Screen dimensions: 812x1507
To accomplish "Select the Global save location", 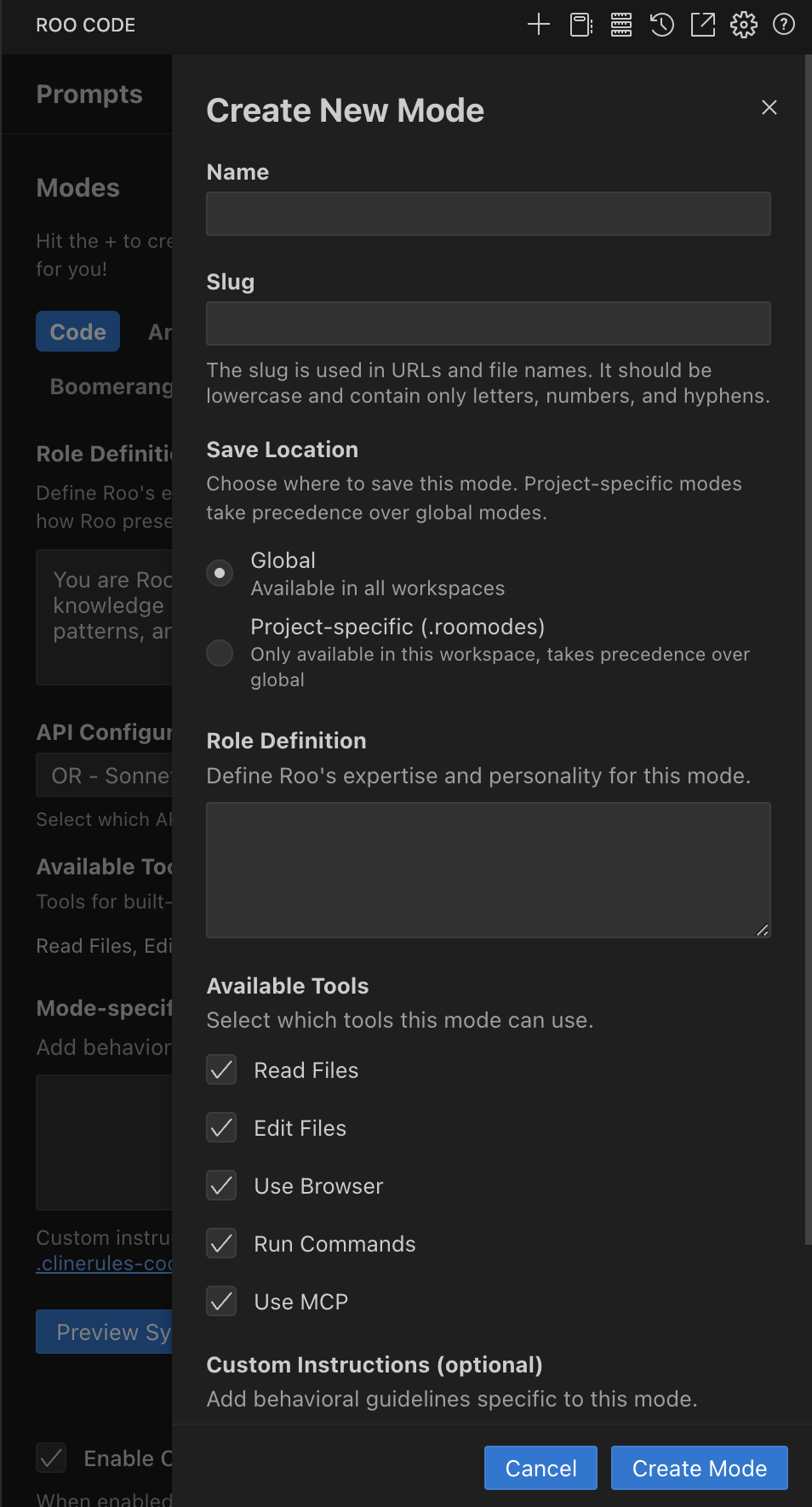I will tap(219, 572).
